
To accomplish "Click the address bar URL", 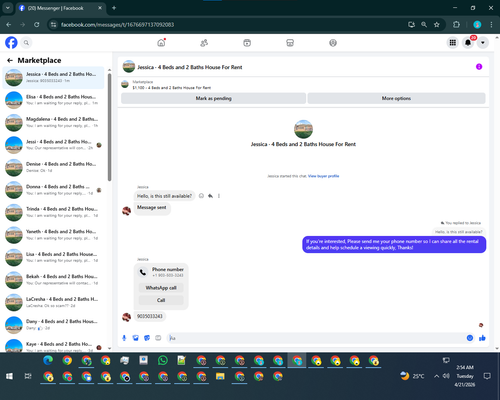I will coord(117,25).
